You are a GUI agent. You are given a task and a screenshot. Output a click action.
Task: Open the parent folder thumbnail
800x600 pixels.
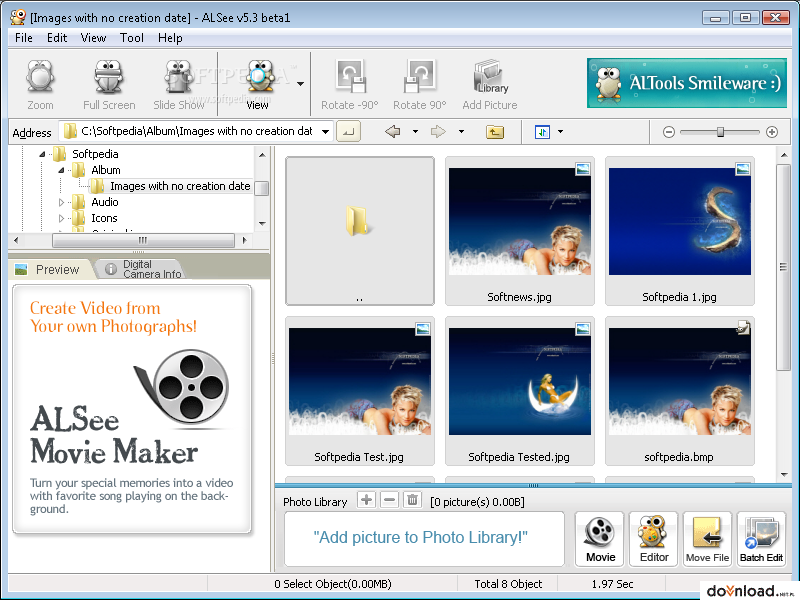point(360,231)
